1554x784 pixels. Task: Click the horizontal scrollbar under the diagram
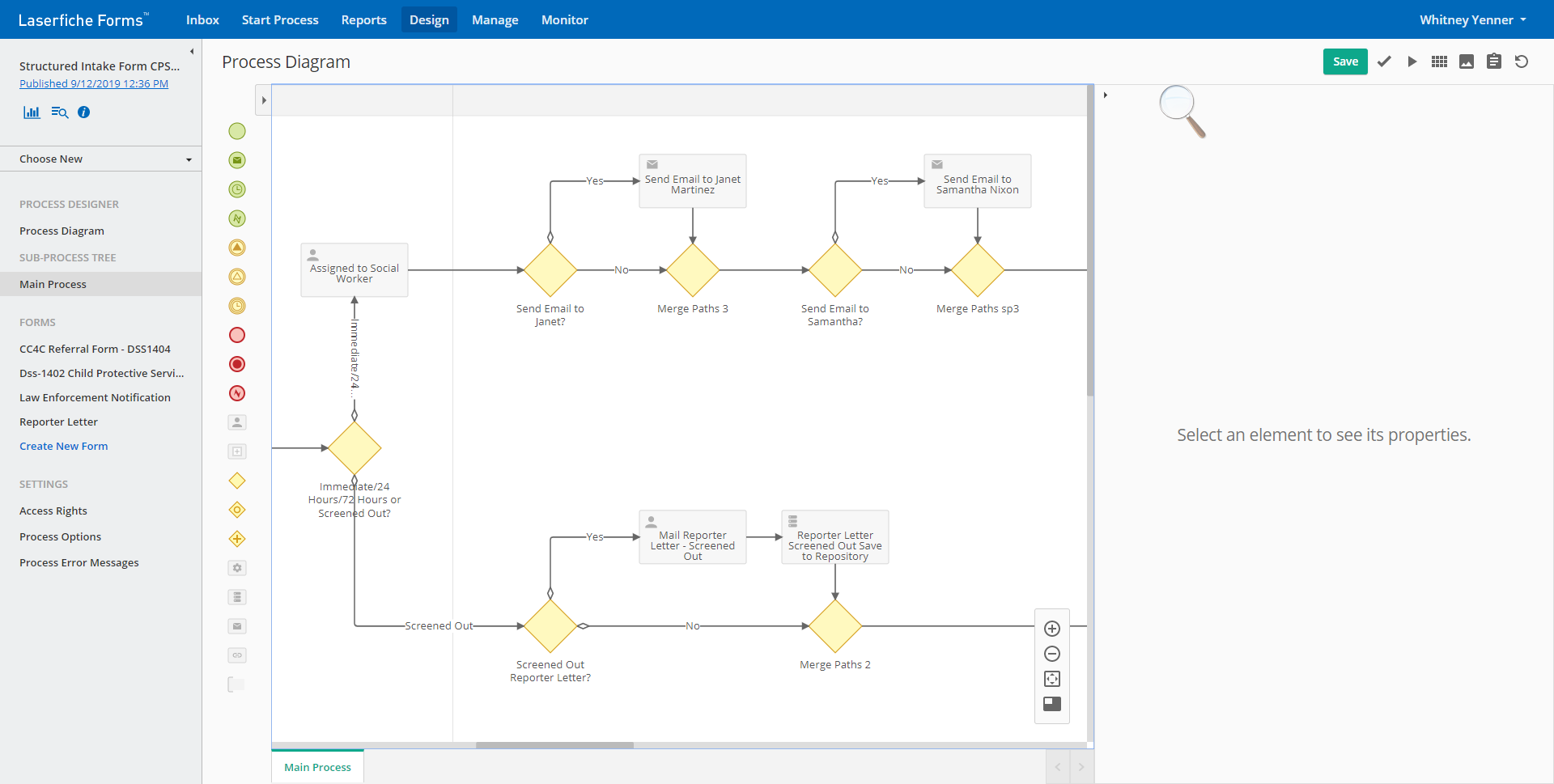pos(554,745)
